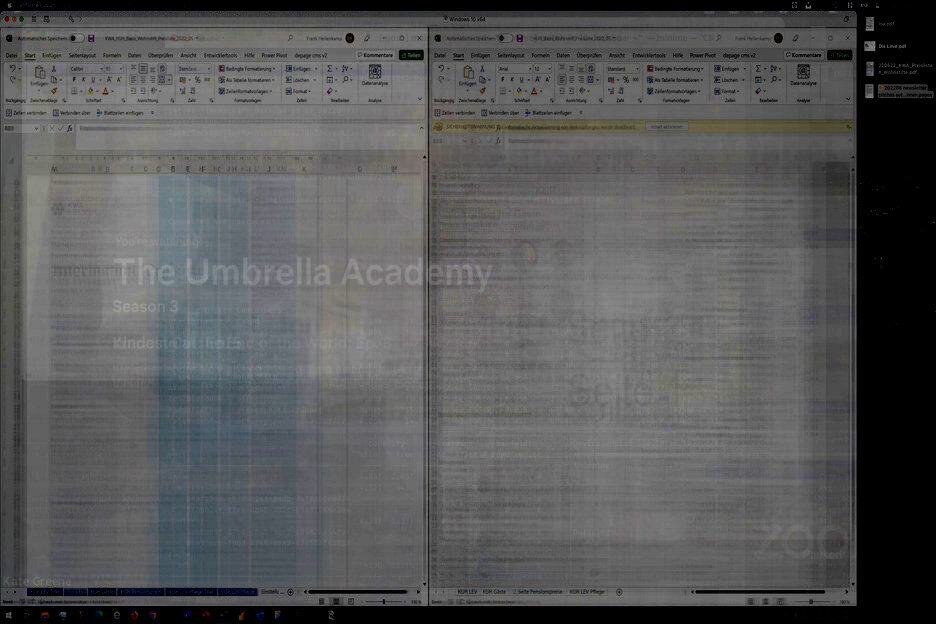The height and width of the screenshot is (624, 936).
Task: Open the Windows Start button on taskbar
Action: [8, 614]
